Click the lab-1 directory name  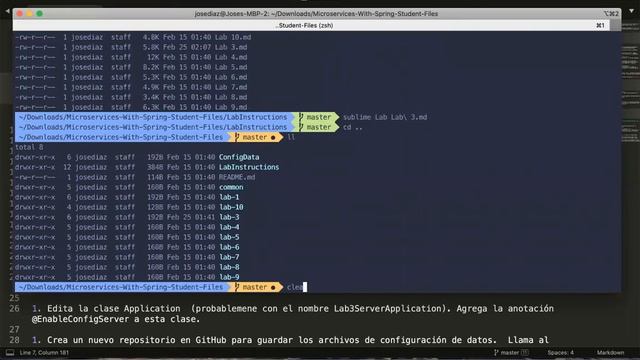pyautogui.click(x=229, y=197)
